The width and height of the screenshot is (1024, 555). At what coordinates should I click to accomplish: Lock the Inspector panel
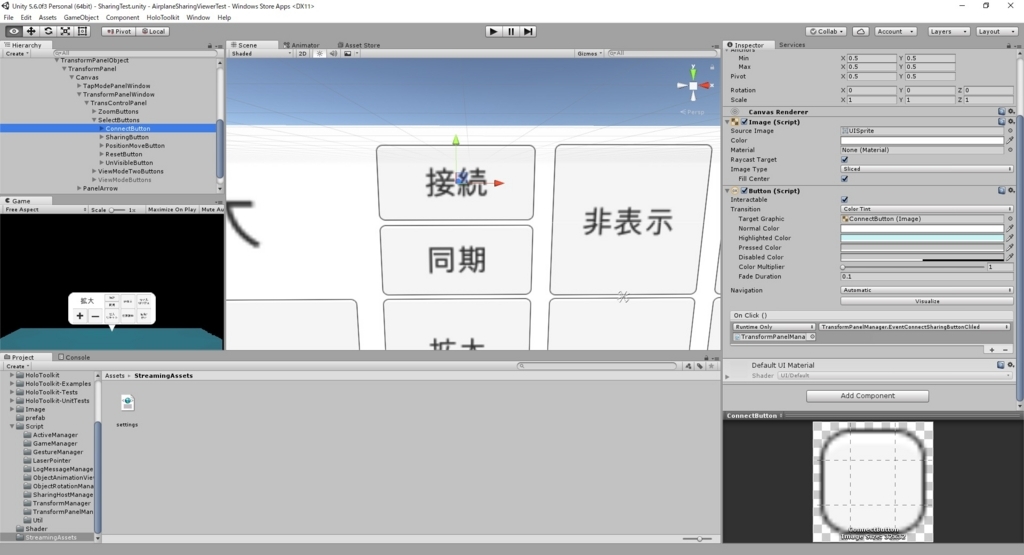[x=1008, y=46]
